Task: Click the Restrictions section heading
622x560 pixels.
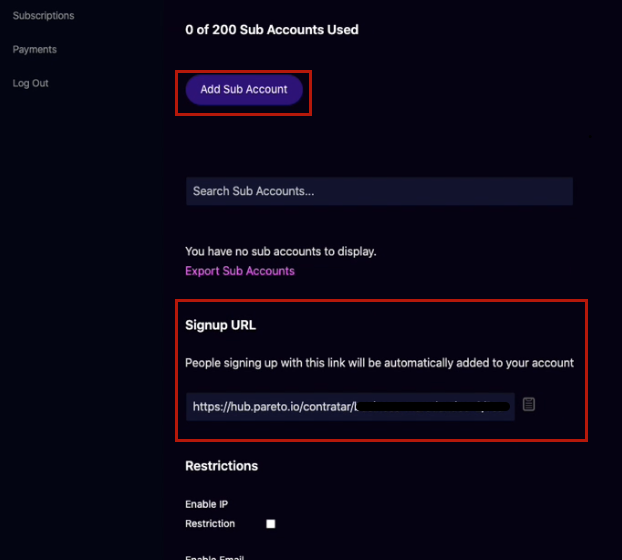Action: (x=221, y=466)
